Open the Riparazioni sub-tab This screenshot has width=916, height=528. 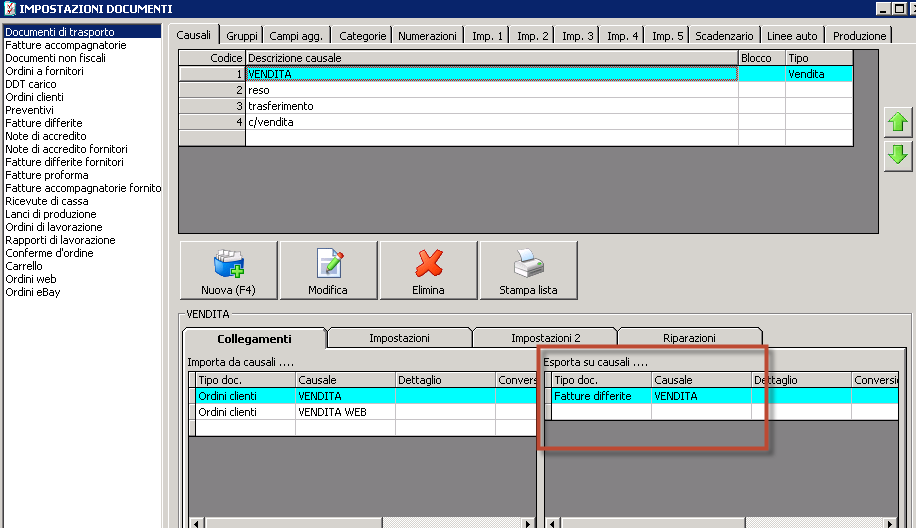tap(689, 338)
